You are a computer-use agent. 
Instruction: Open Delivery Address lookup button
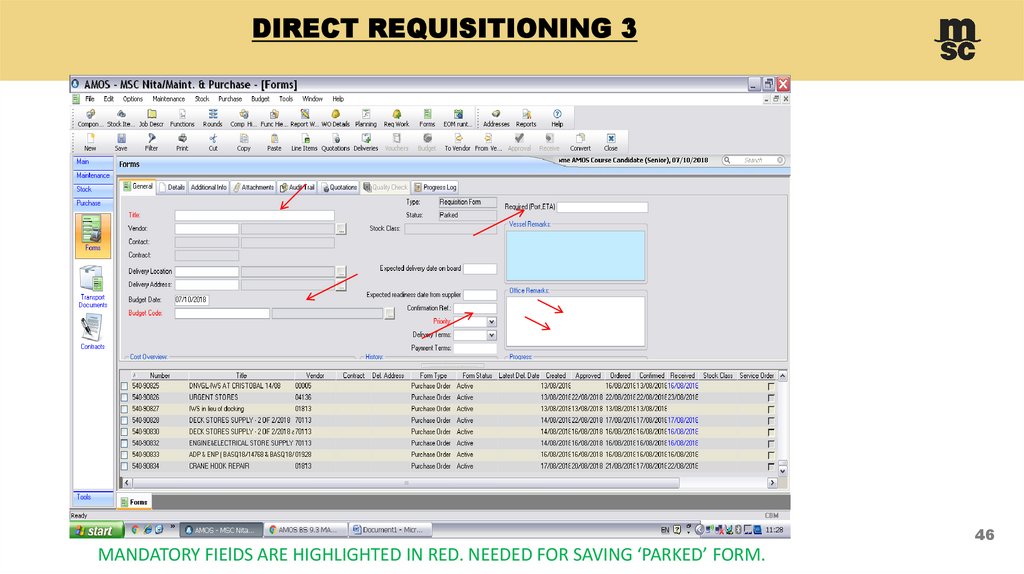click(341, 285)
